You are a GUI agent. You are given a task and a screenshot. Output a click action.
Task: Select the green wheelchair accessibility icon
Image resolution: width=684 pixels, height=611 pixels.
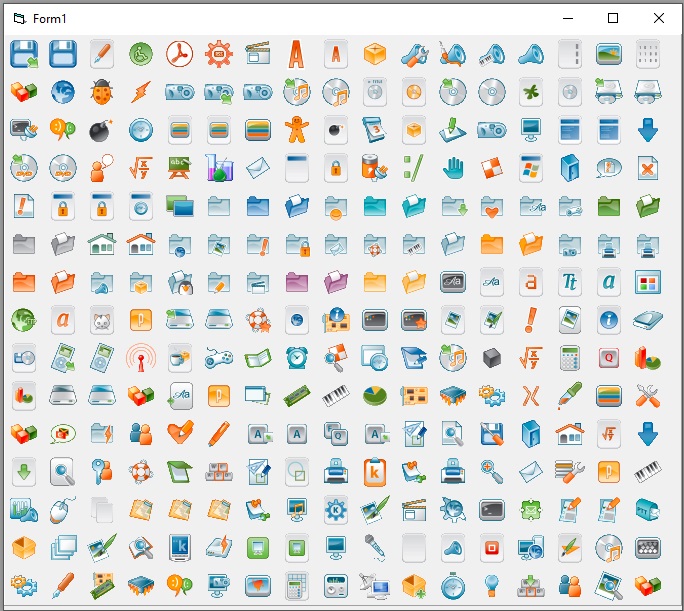141,54
